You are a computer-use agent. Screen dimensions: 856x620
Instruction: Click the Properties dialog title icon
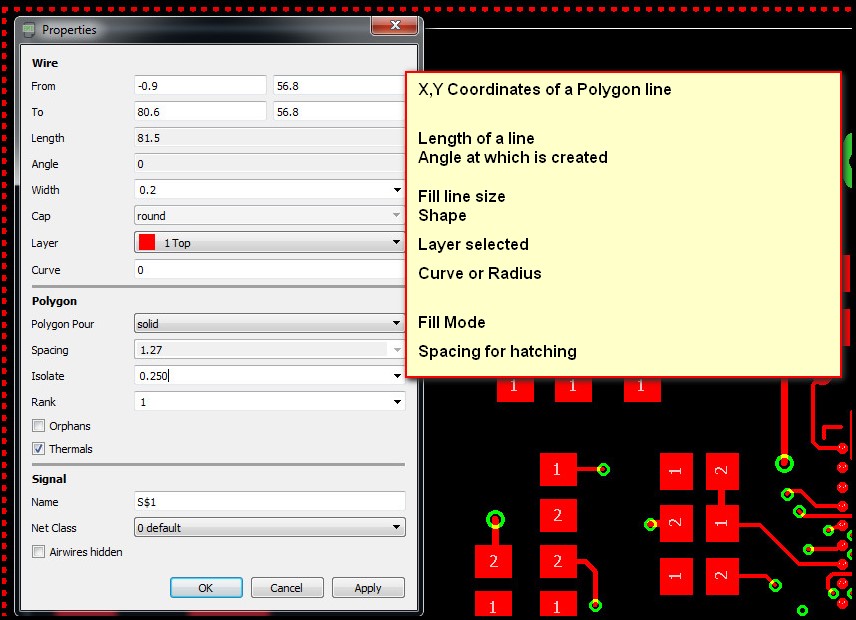[x=29, y=29]
